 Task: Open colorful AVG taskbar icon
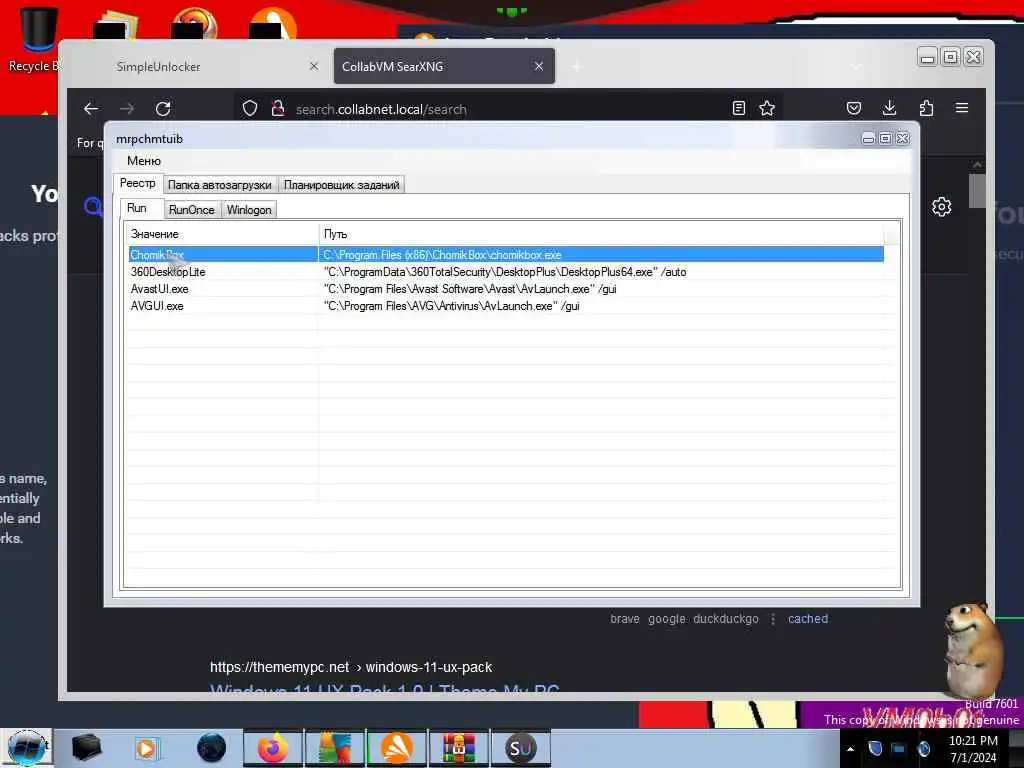334,748
